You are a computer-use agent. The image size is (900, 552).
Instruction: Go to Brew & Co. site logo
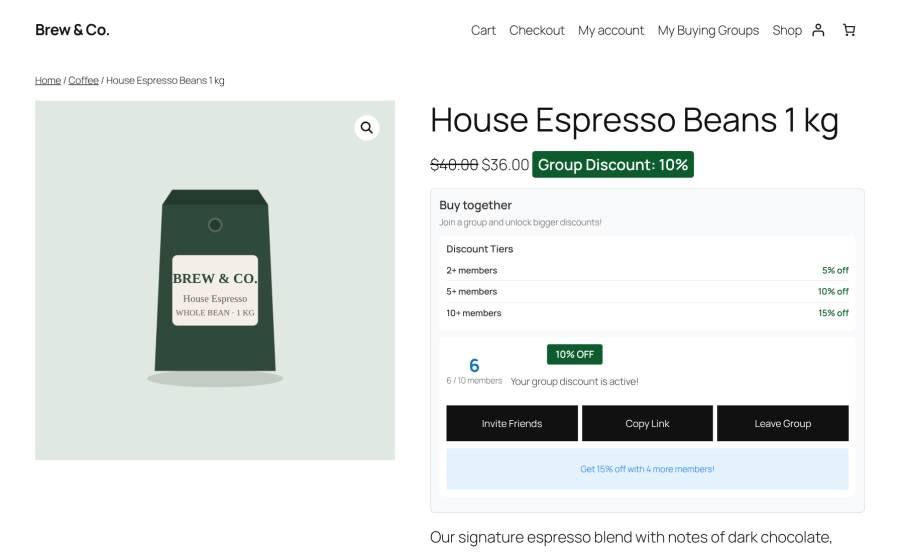pos(72,30)
